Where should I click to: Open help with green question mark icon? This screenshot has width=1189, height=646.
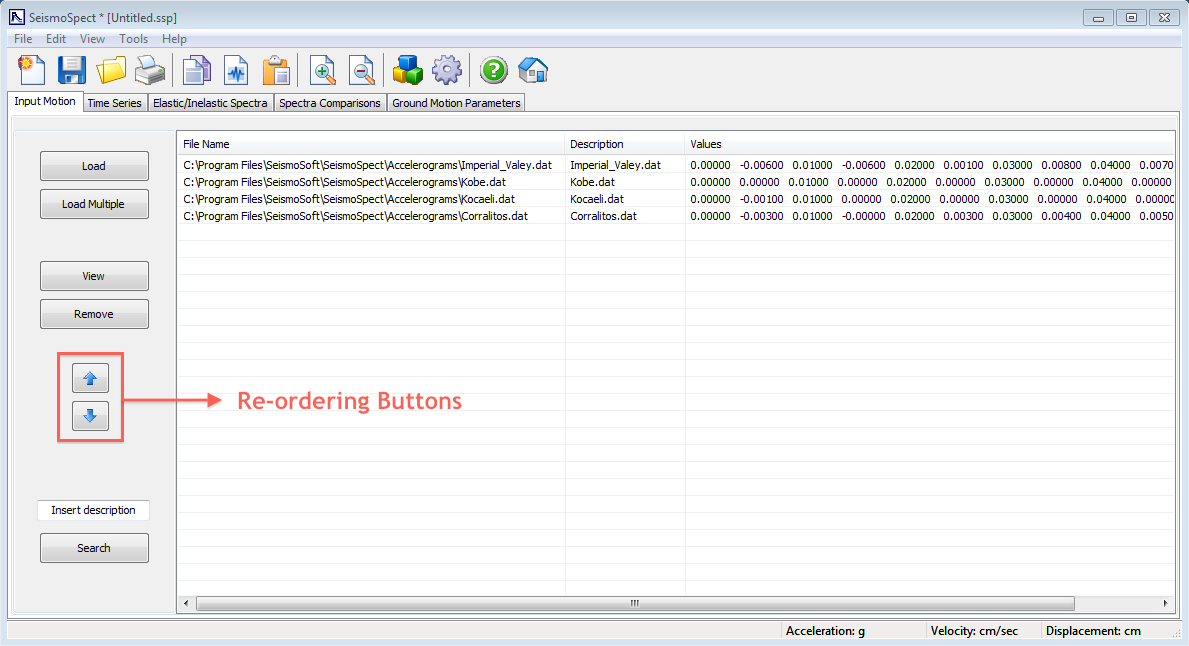pos(494,70)
